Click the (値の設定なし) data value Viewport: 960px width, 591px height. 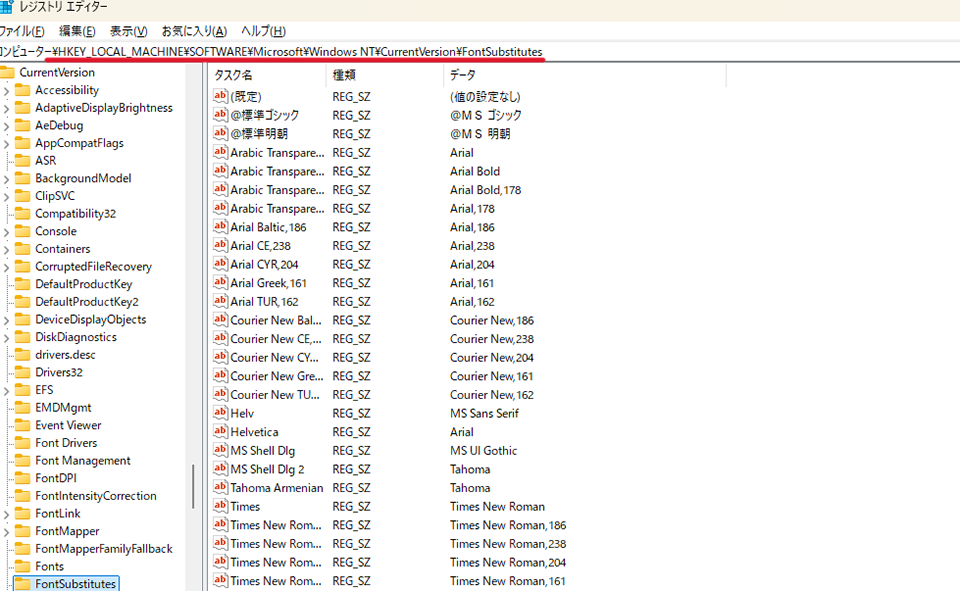point(485,97)
